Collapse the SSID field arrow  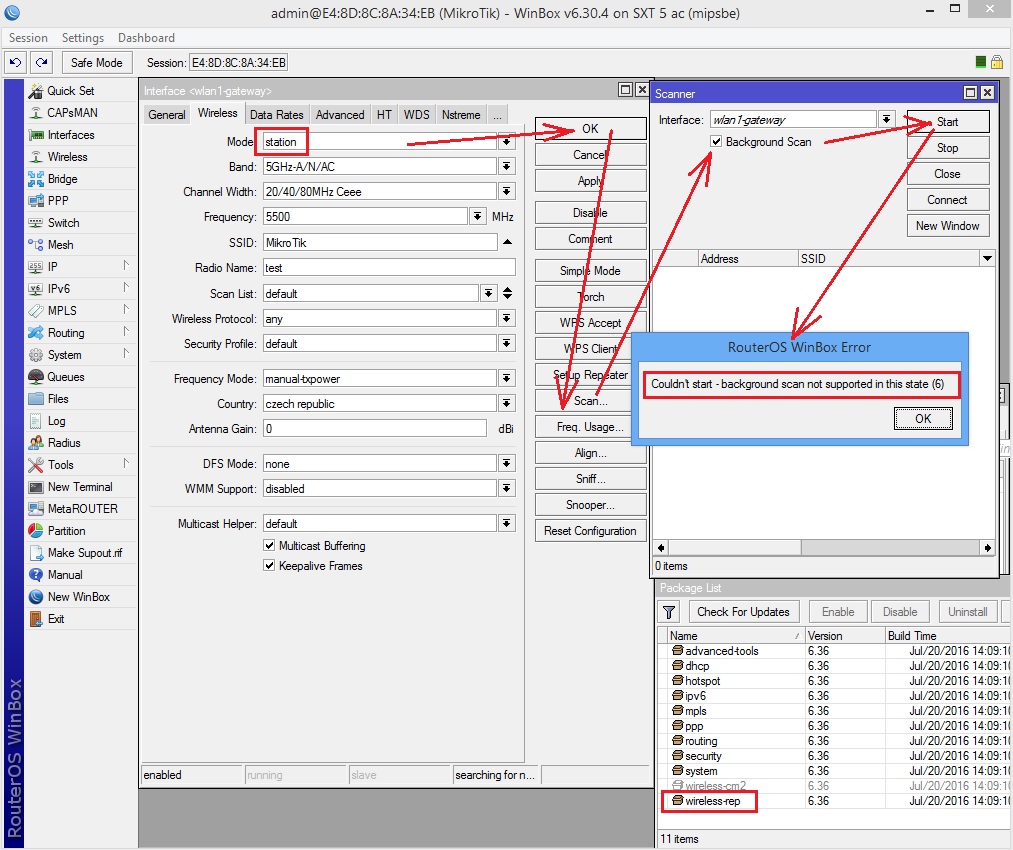click(507, 242)
